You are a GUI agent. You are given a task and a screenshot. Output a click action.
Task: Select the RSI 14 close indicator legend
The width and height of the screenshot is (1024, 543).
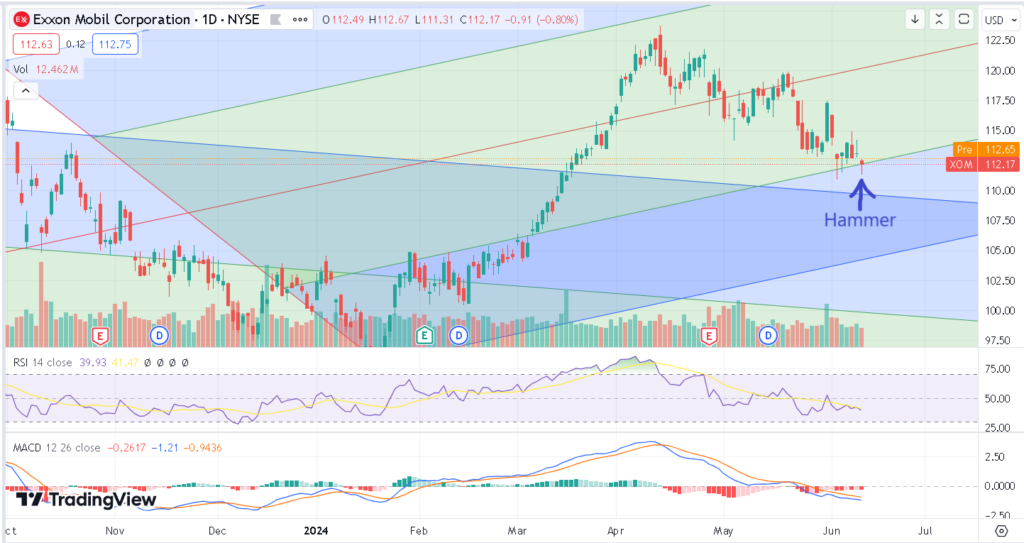point(42,362)
